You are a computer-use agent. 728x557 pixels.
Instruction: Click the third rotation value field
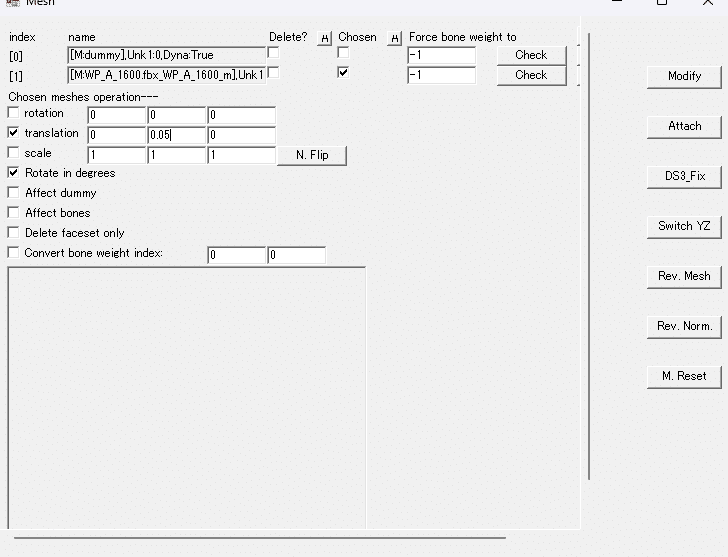(242, 115)
